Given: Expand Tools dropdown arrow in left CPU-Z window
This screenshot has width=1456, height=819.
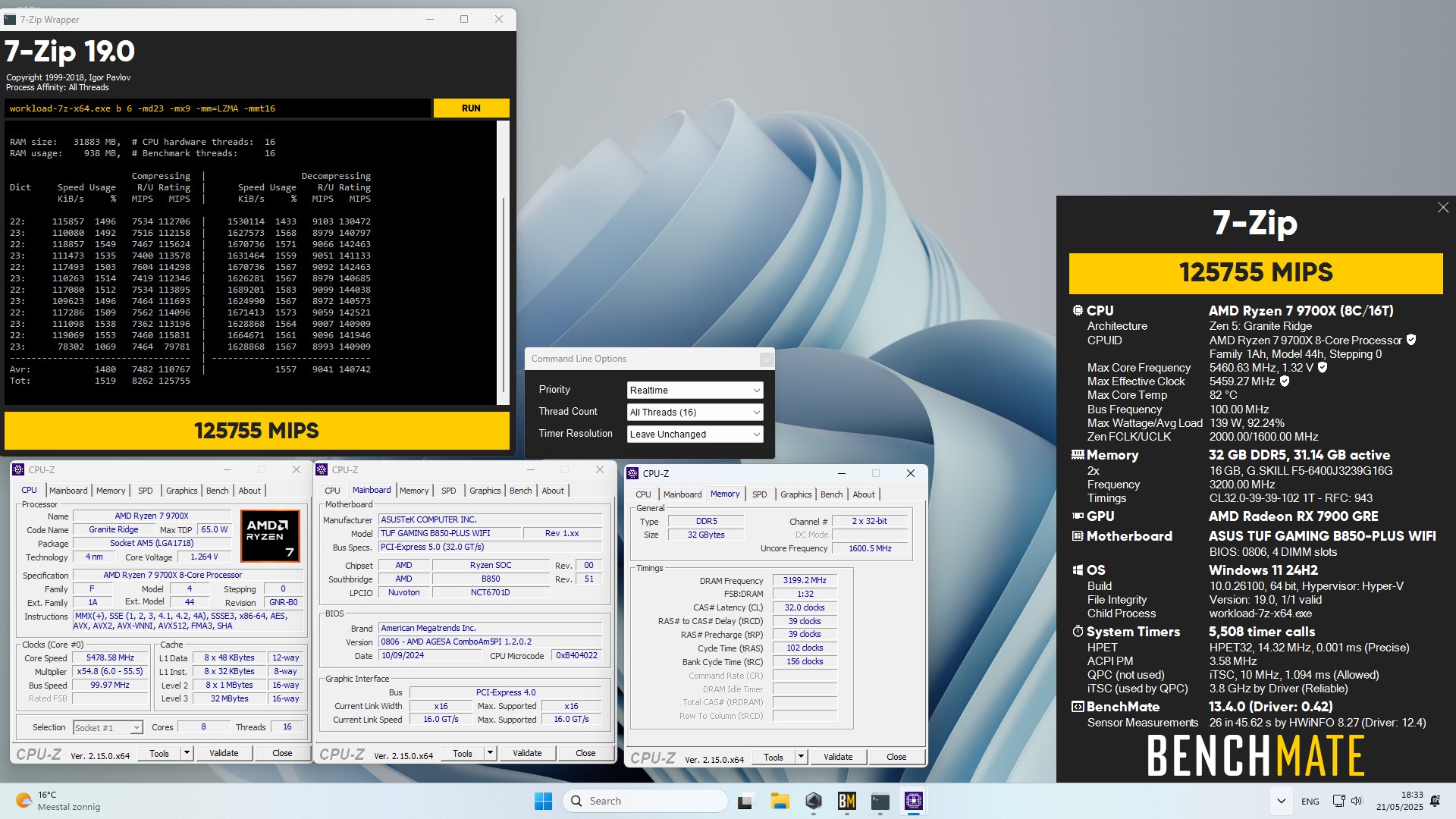Looking at the screenshot, I should coord(187,753).
